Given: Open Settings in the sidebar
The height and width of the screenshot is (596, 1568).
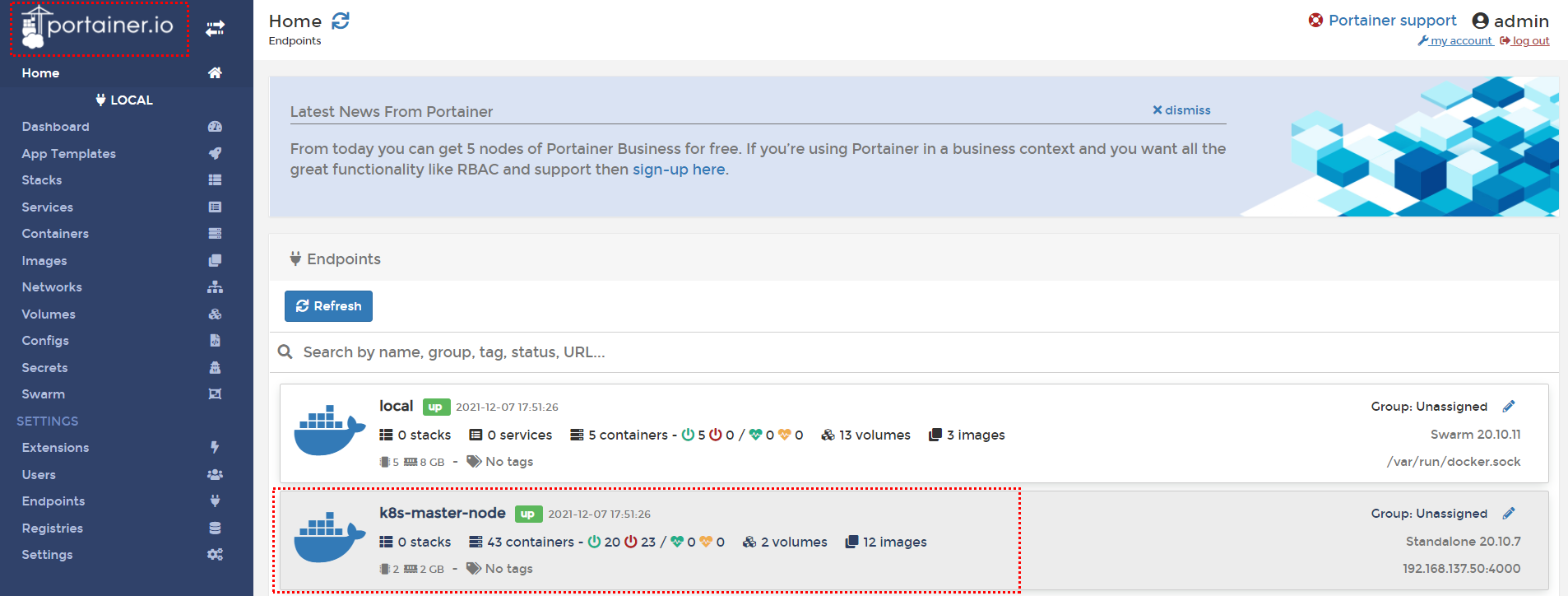Looking at the screenshot, I should pos(47,555).
